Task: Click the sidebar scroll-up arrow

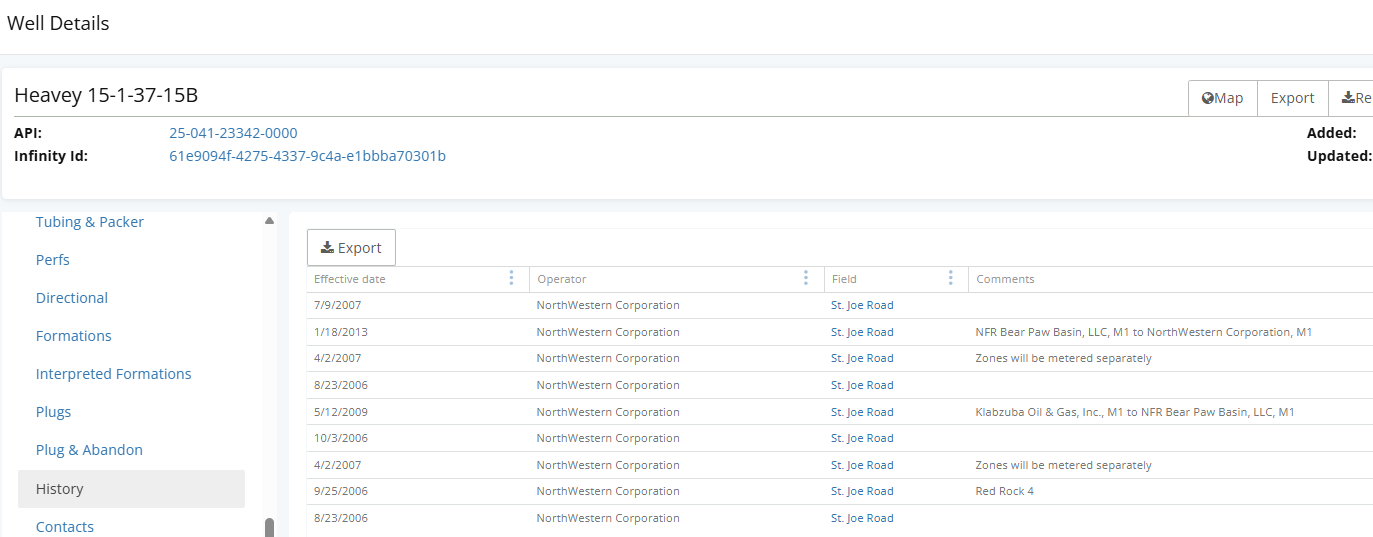Action: 269,221
